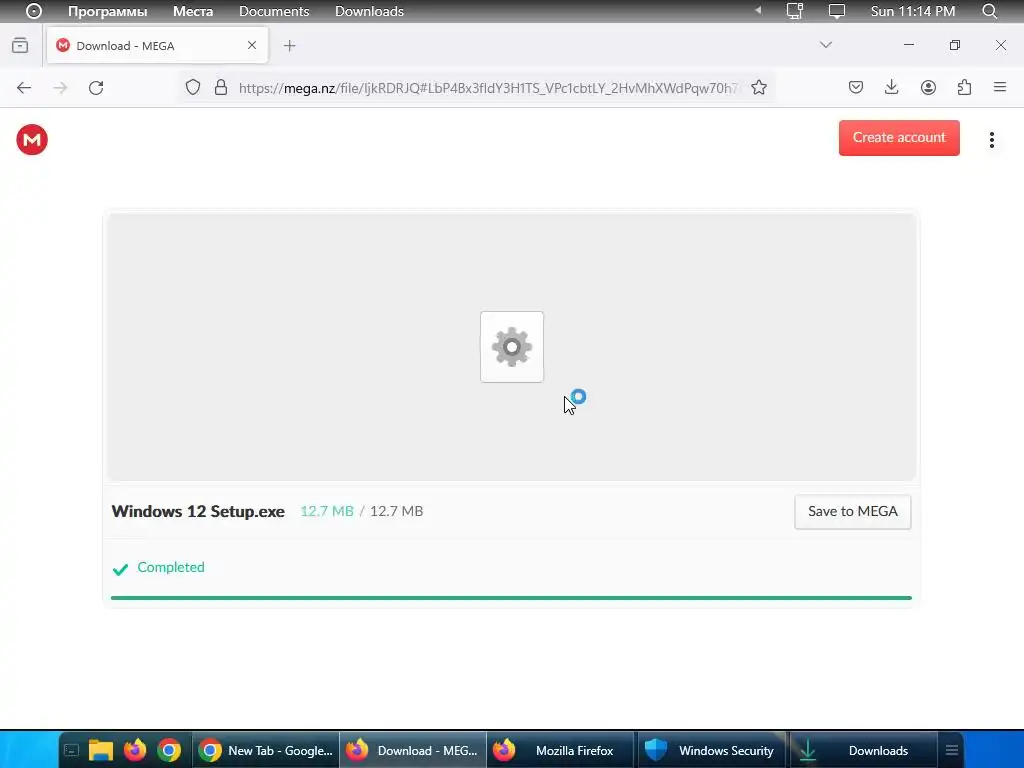Viewport: 1024px width, 768px height.
Task: Click the forward navigation arrow
Action: click(x=60, y=88)
